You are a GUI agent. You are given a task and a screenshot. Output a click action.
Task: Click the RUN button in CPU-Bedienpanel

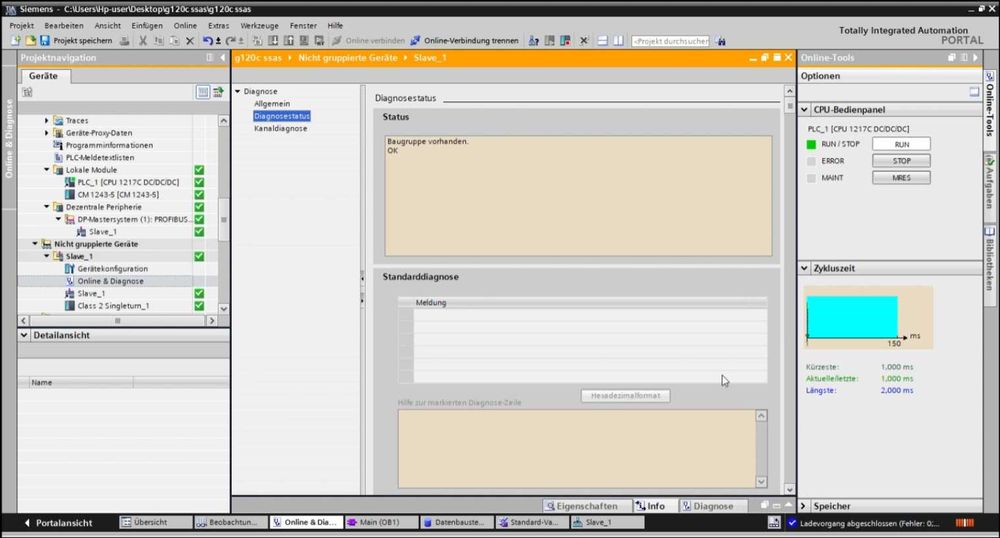[901, 144]
